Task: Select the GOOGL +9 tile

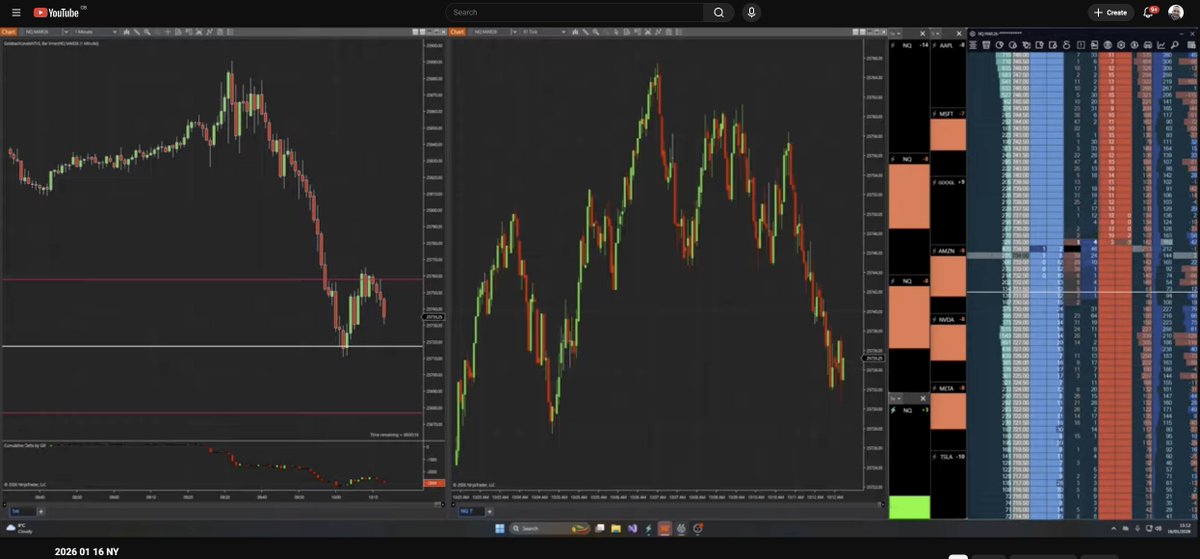Action: tap(947, 183)
